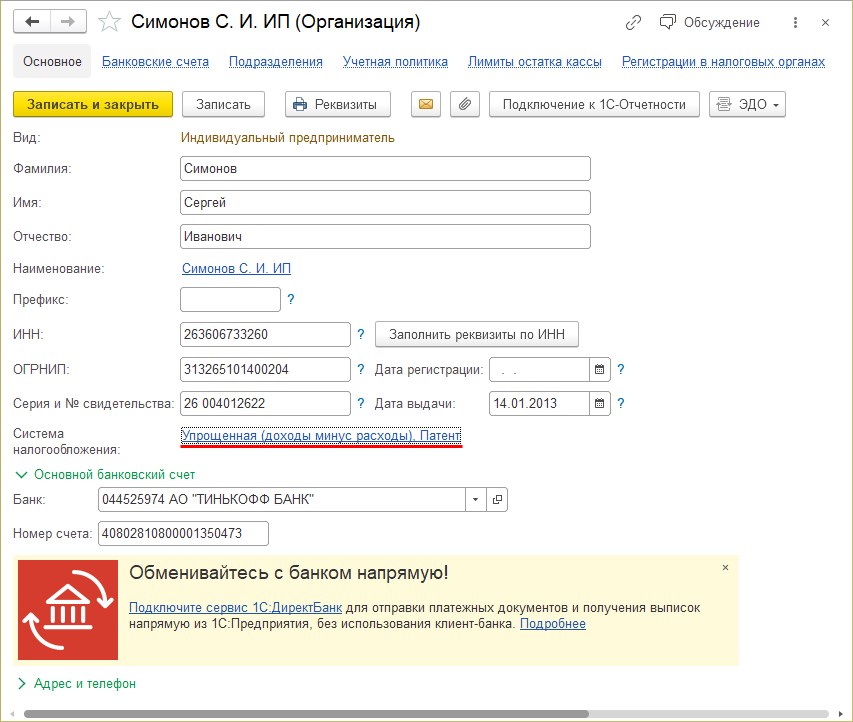Viewport: 853px width, 722px height.
Task: Click the Индивидуальный предприниматель text
Action: click(288, 138)
